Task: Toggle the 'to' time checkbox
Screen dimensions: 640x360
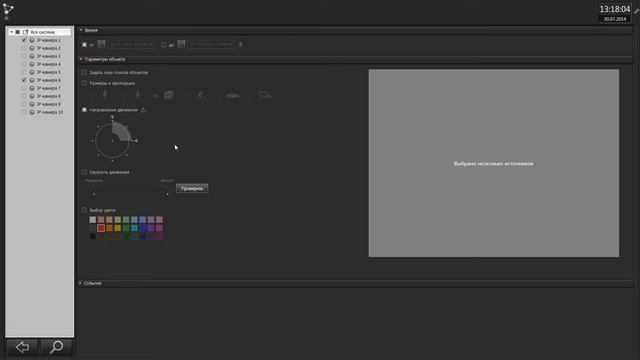Action: [x=164, y=44]
